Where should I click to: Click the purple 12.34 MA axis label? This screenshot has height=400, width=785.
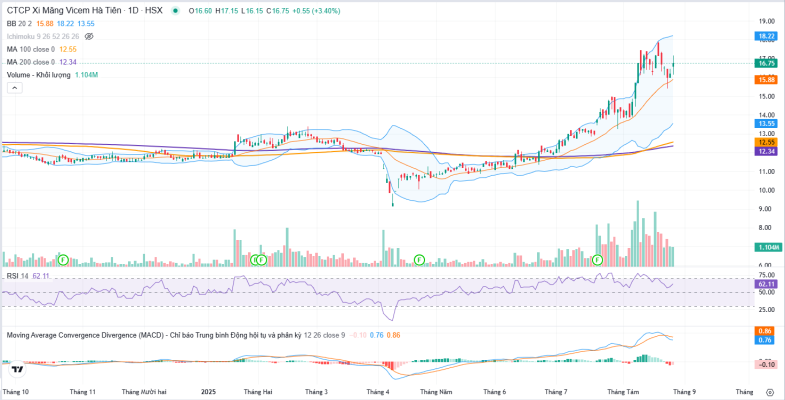click(766, 151)
